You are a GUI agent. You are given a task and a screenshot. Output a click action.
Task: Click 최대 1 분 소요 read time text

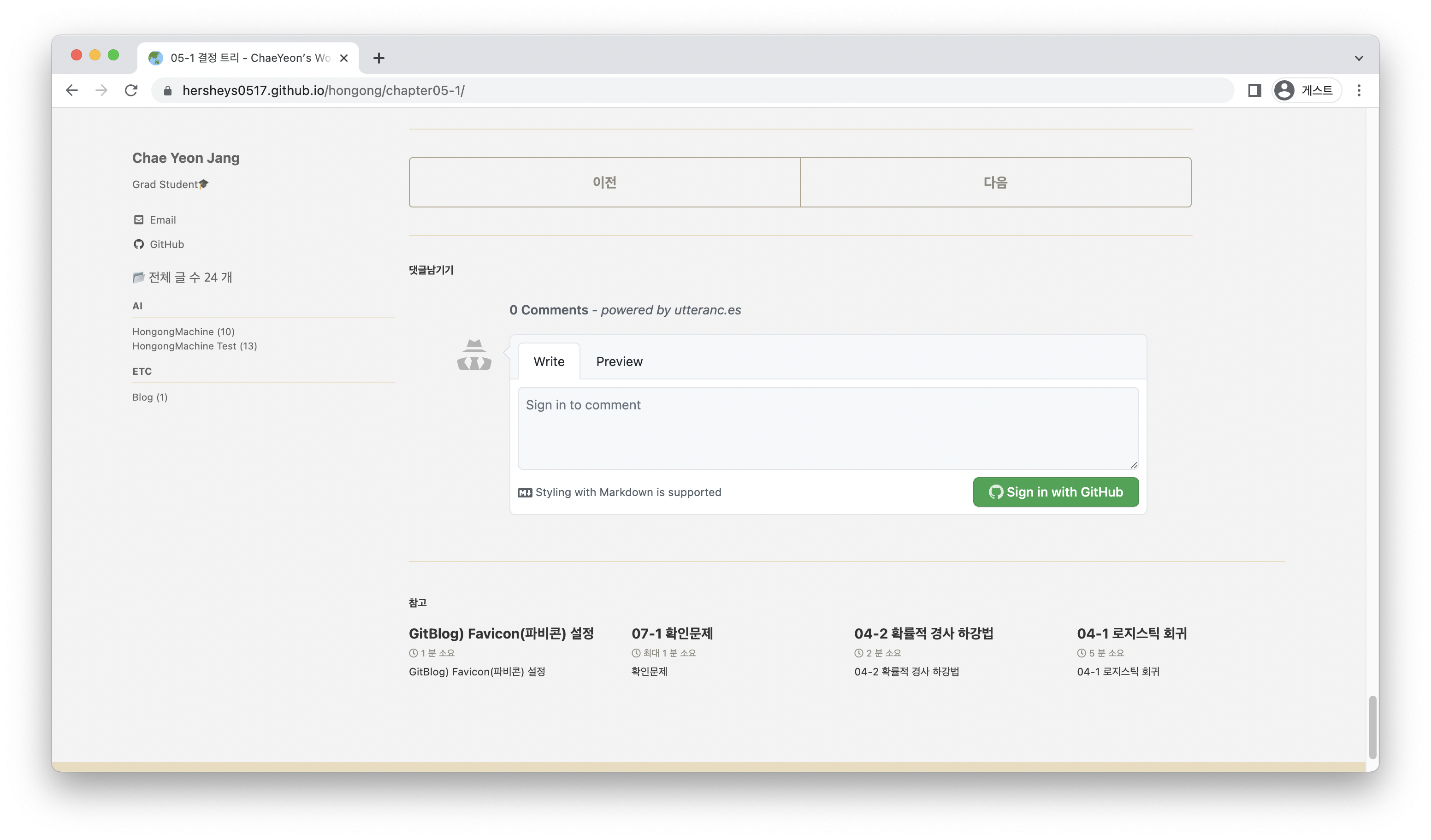pyautogui.click(x=669, y=653)
